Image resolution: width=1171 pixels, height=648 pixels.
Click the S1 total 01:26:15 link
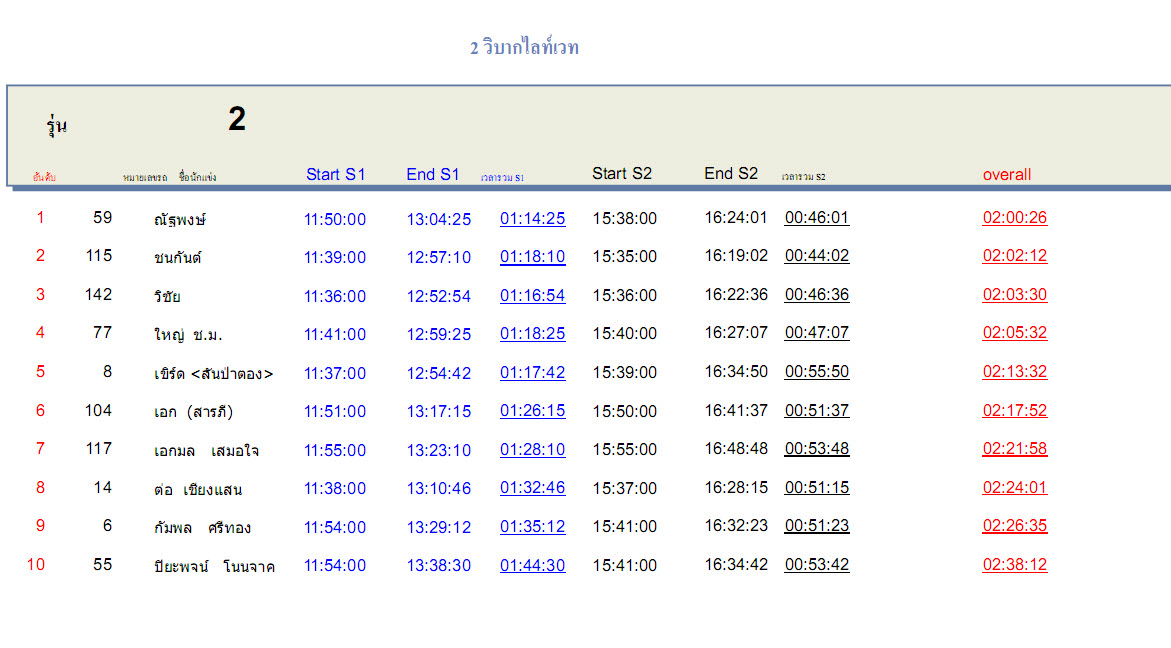[x=532, y=411]
